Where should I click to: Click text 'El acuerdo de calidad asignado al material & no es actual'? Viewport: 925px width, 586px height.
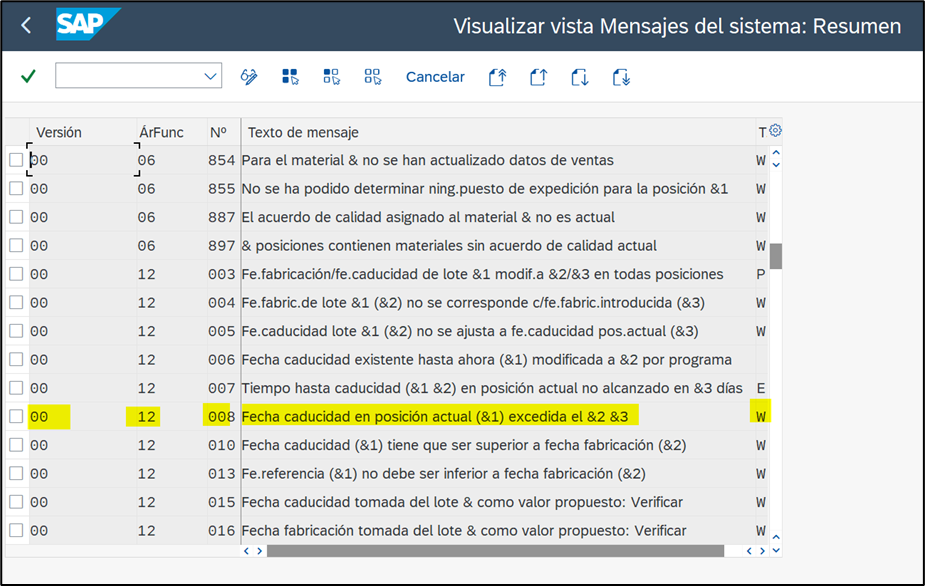tap(428, 217)
